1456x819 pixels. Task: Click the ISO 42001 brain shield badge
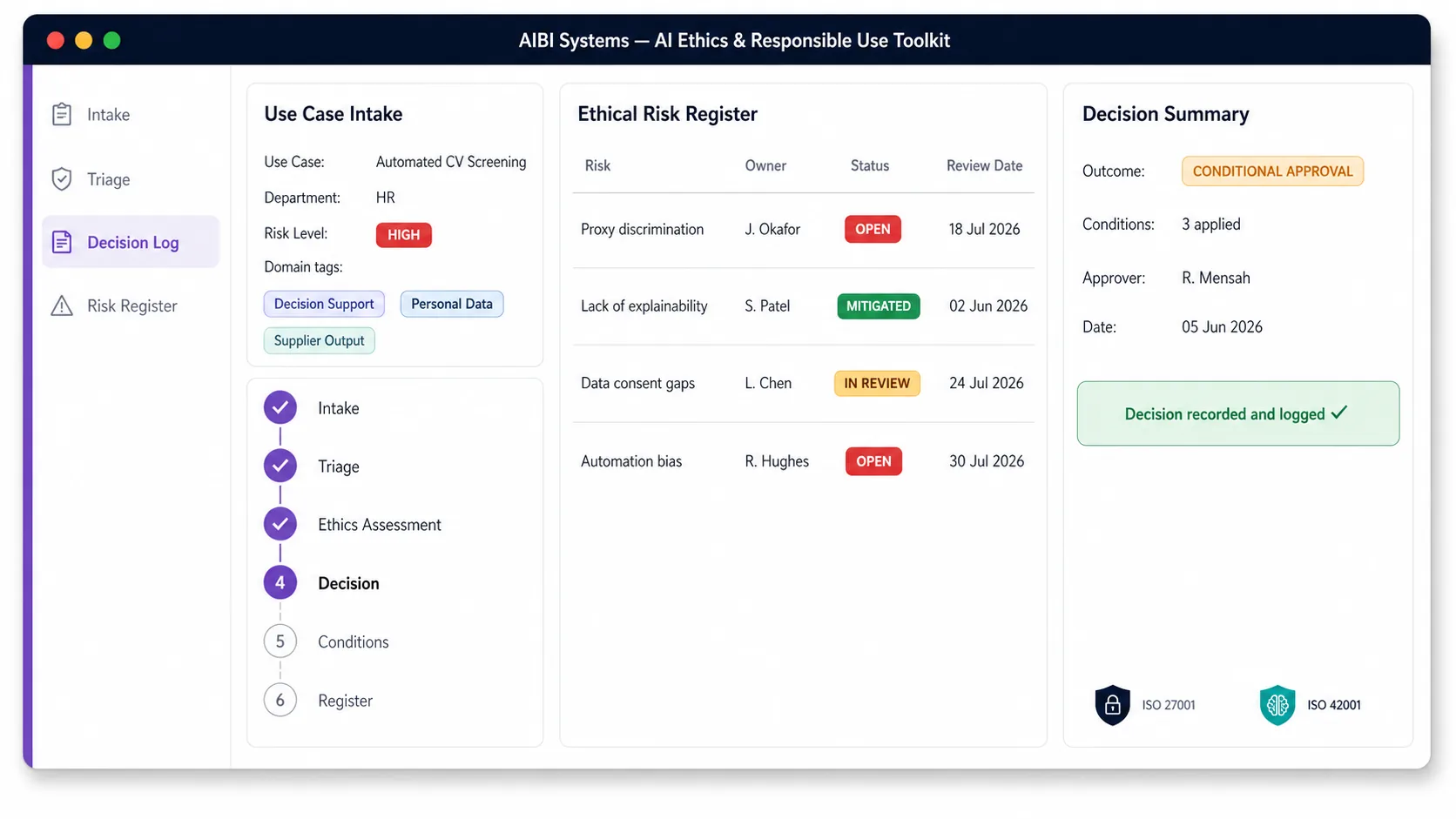pyautogui.click(x=1277, y=705)
